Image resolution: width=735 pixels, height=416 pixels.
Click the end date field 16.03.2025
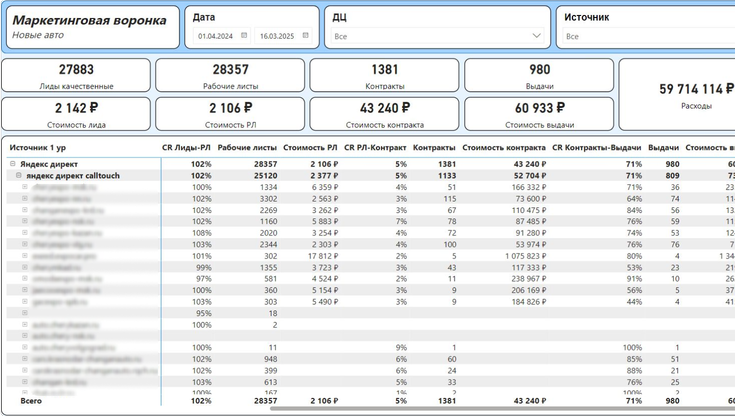pos(276,36)
